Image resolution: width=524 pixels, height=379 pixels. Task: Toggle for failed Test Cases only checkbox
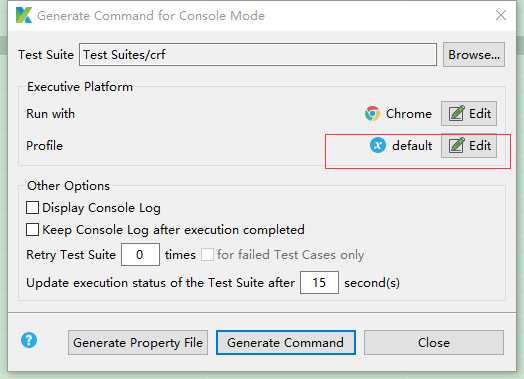point(207,255)
